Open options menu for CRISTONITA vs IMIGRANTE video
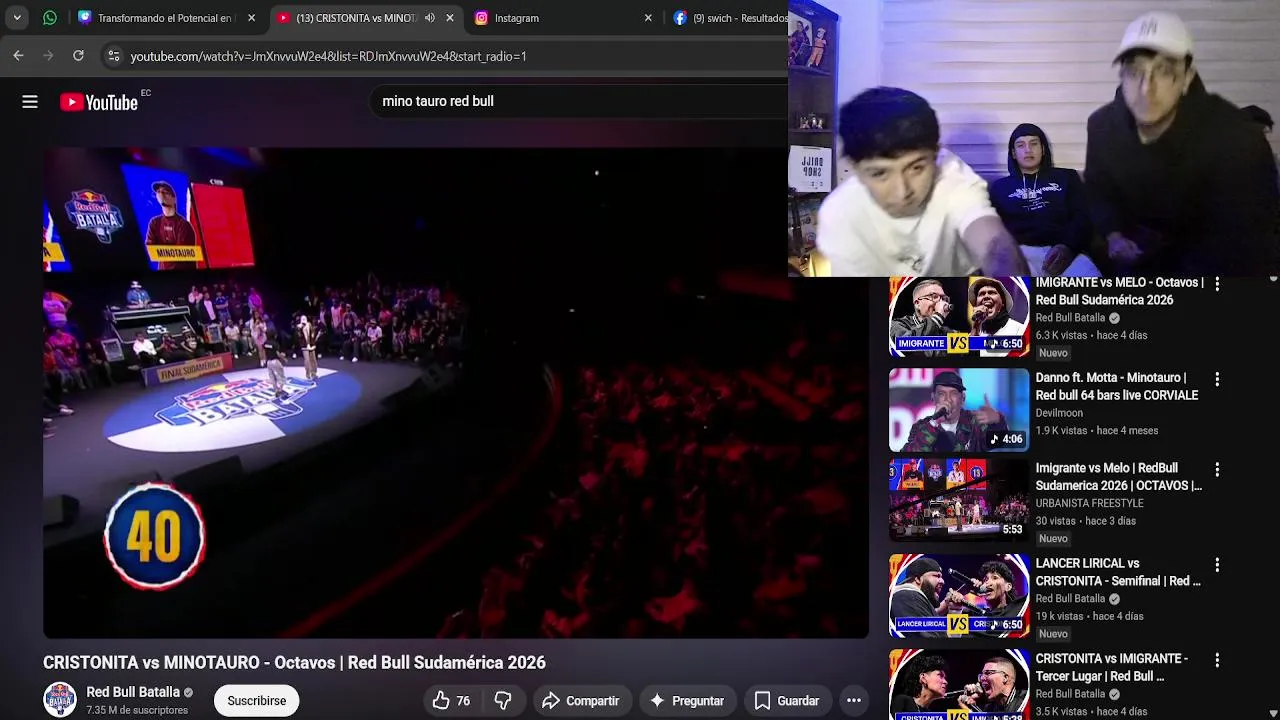The height and width of the screenshot is (720, 1280). point(1217,661)
